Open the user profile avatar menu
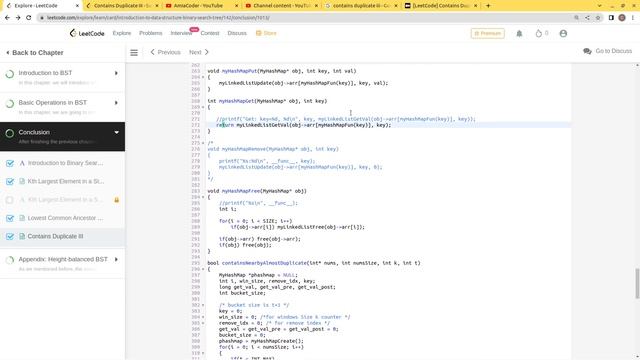This screenshot has width=640, height=360. (563, 33)
